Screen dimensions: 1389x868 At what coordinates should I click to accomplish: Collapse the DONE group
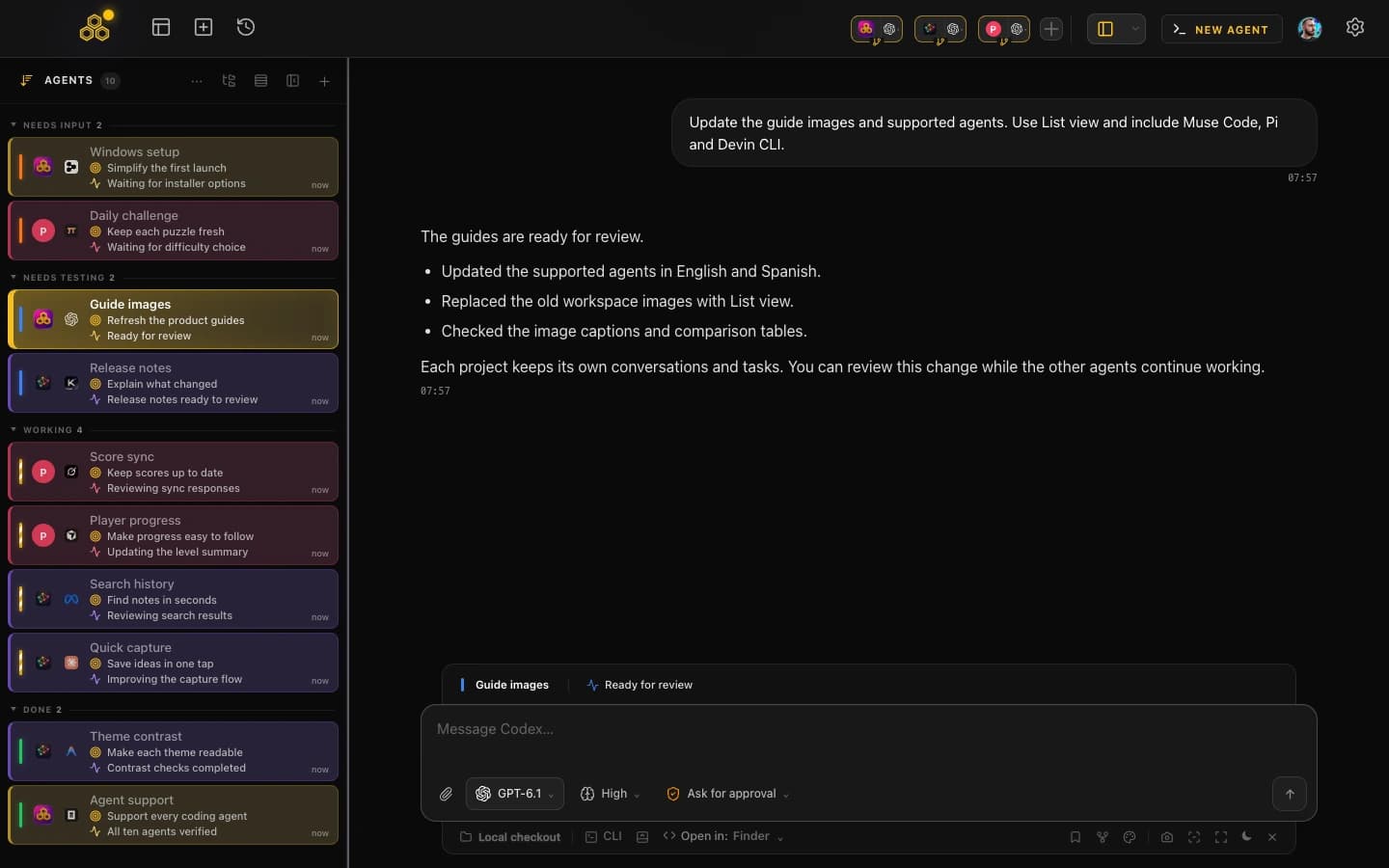point(14,710)
